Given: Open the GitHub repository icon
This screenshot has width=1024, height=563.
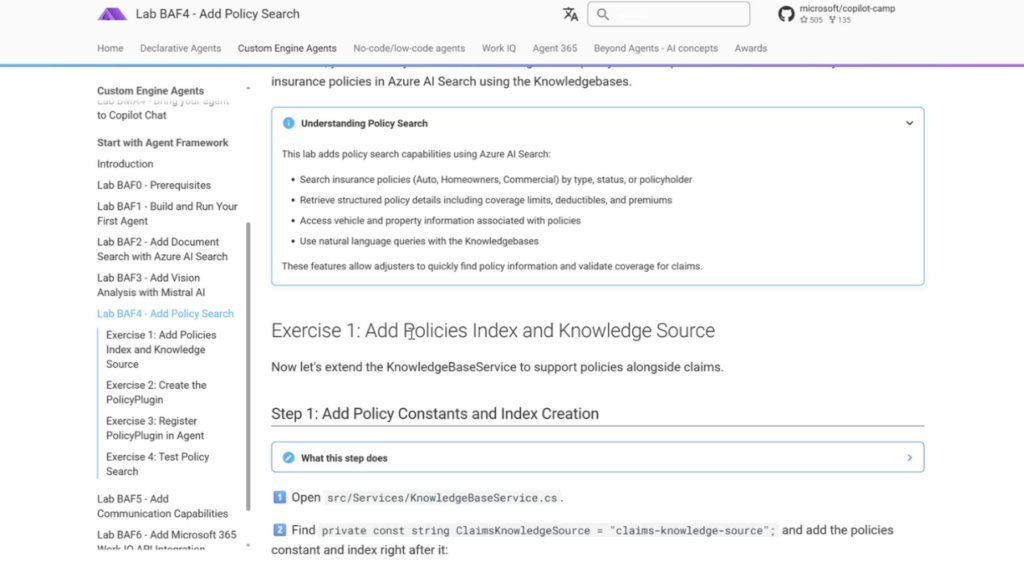Looking at the screenshot, I should tap(786, 14).
